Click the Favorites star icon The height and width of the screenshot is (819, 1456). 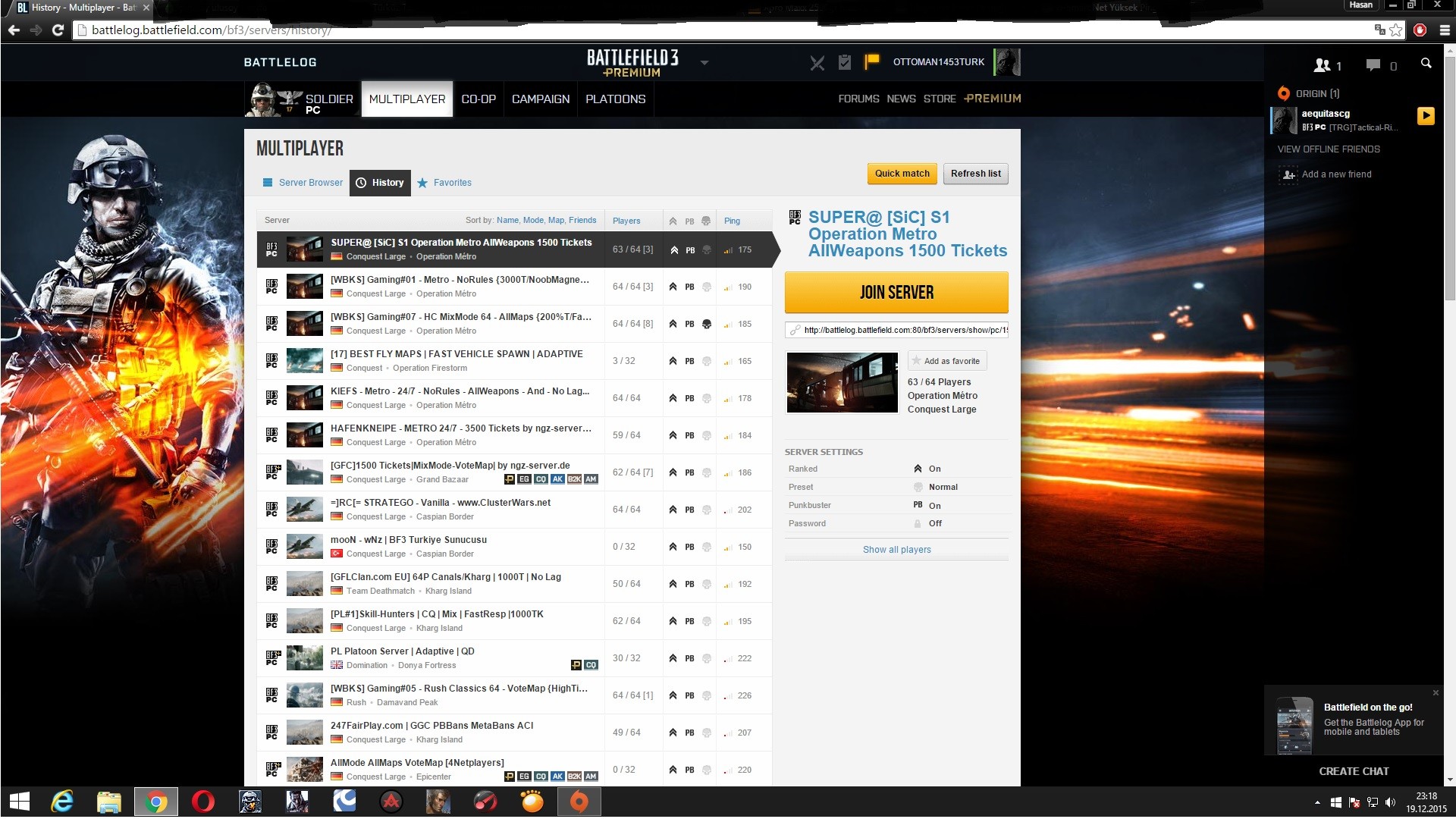tap(422, 183)
